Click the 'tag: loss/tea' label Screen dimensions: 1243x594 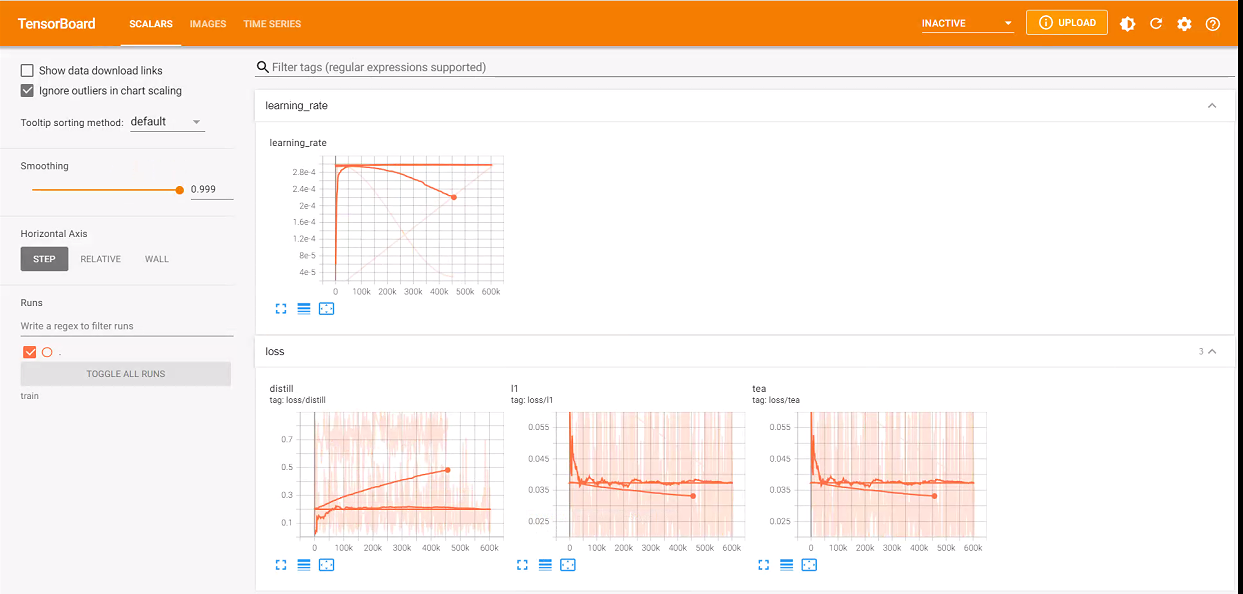pyautogui.click(x=776, y=400)
